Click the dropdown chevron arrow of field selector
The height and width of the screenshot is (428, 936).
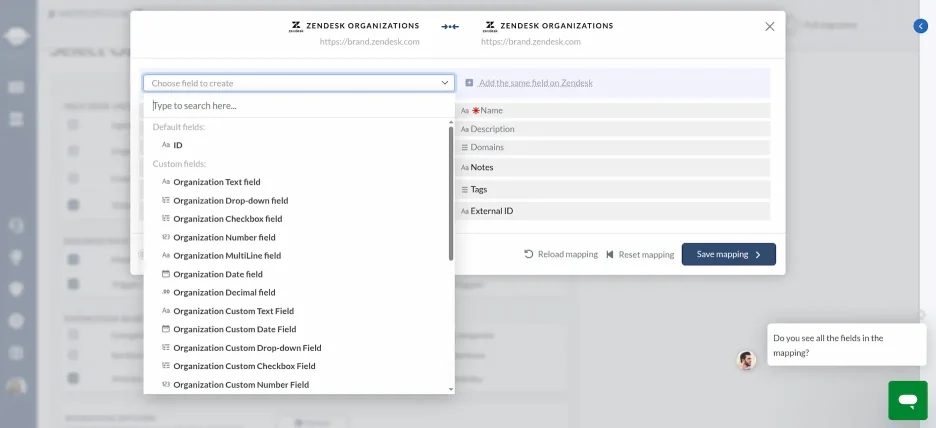point(445,83)
